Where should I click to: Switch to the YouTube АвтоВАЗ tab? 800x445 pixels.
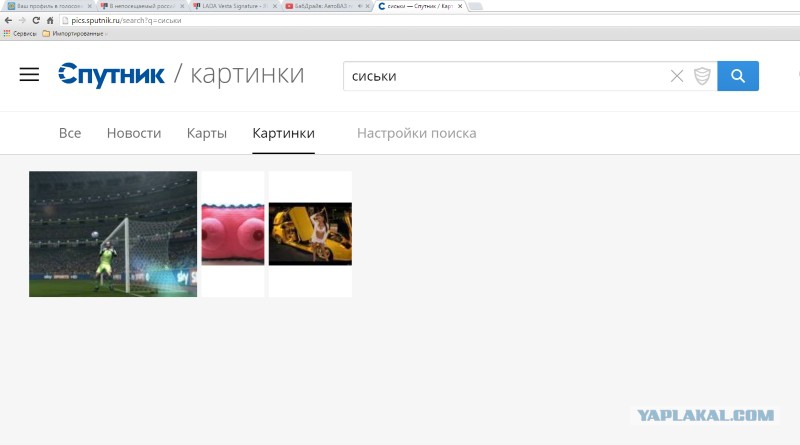(327, 6)
